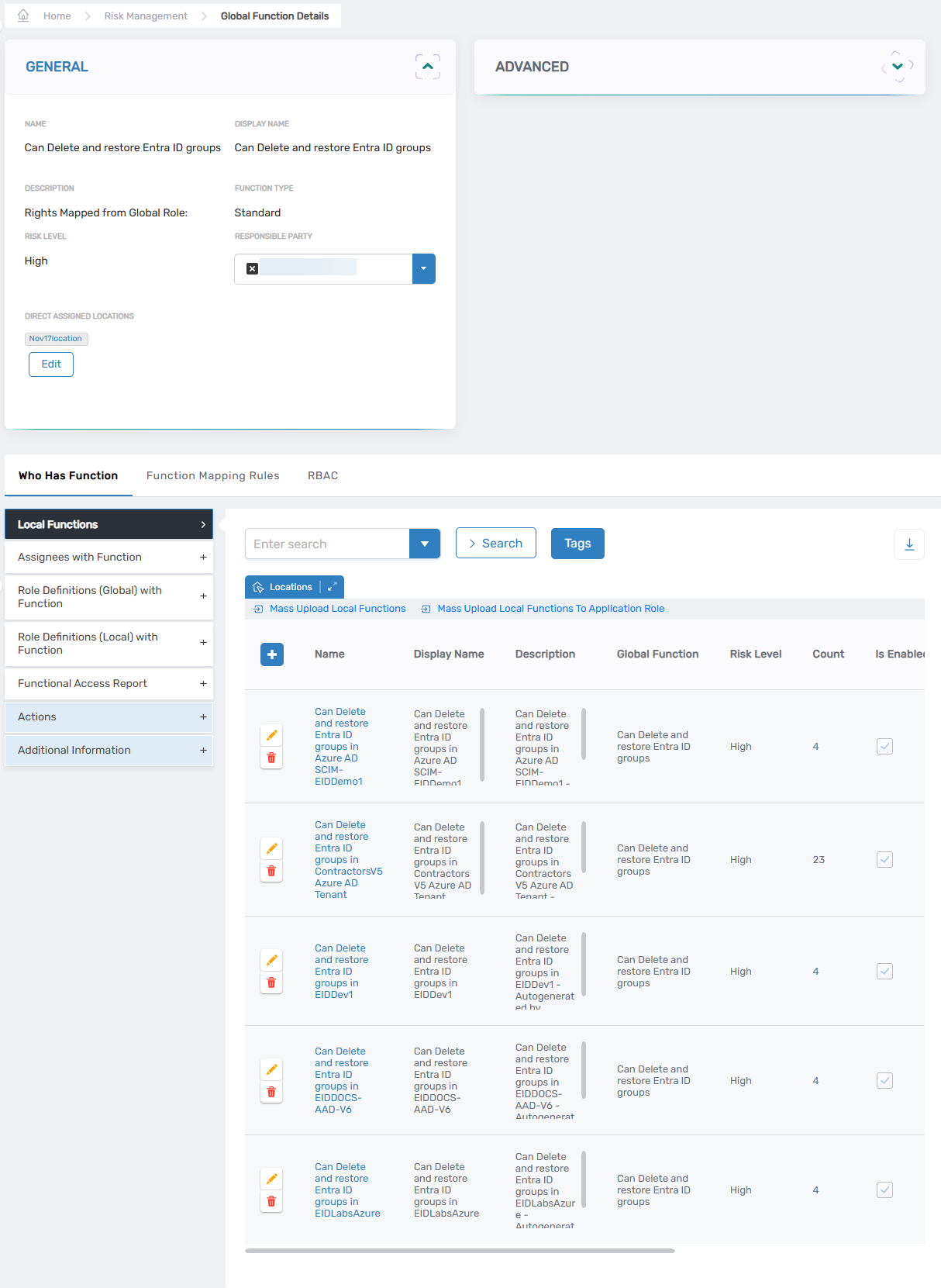Edit the Azure AD SCIM-EIDDemo1 row pencil icon

(x=271, y=735)
